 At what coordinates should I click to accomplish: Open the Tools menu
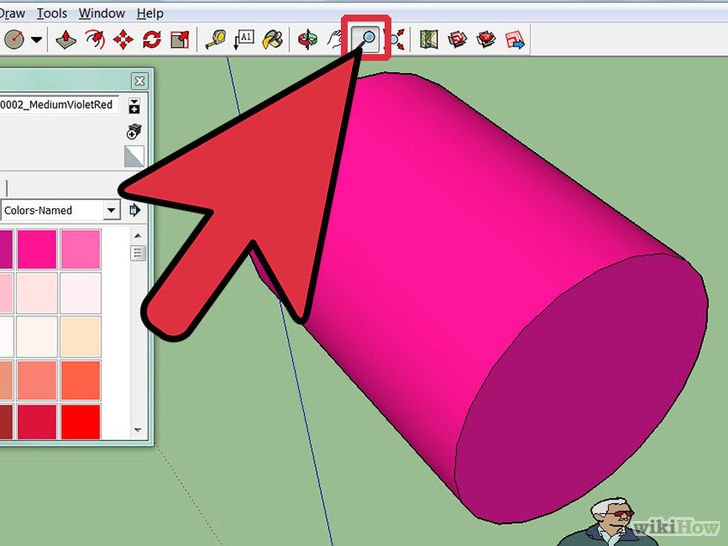coord(51,13)
